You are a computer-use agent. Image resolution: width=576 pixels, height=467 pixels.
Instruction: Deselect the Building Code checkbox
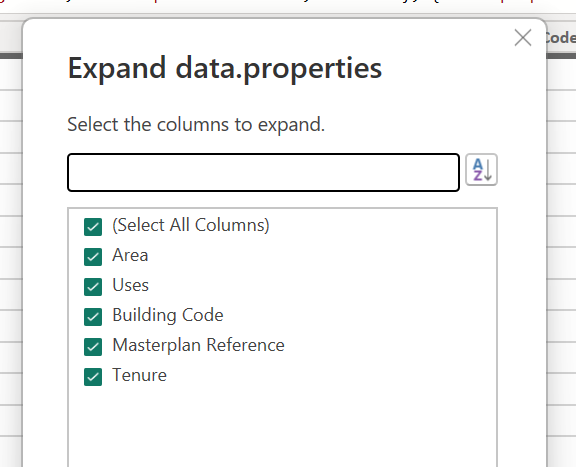[93, 317]
